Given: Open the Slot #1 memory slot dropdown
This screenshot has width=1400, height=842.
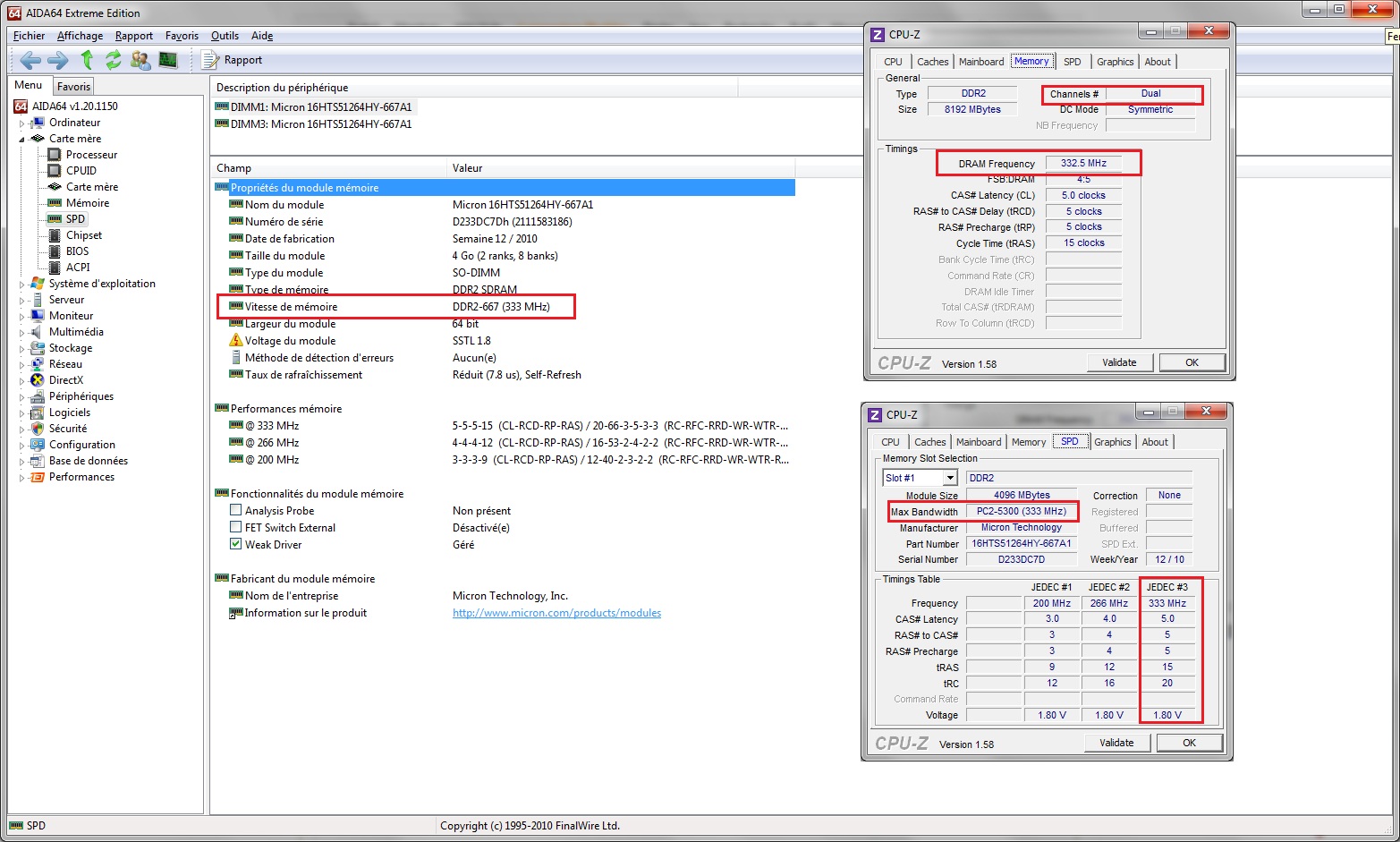Looking at the screenshot, I should [950, 478].
